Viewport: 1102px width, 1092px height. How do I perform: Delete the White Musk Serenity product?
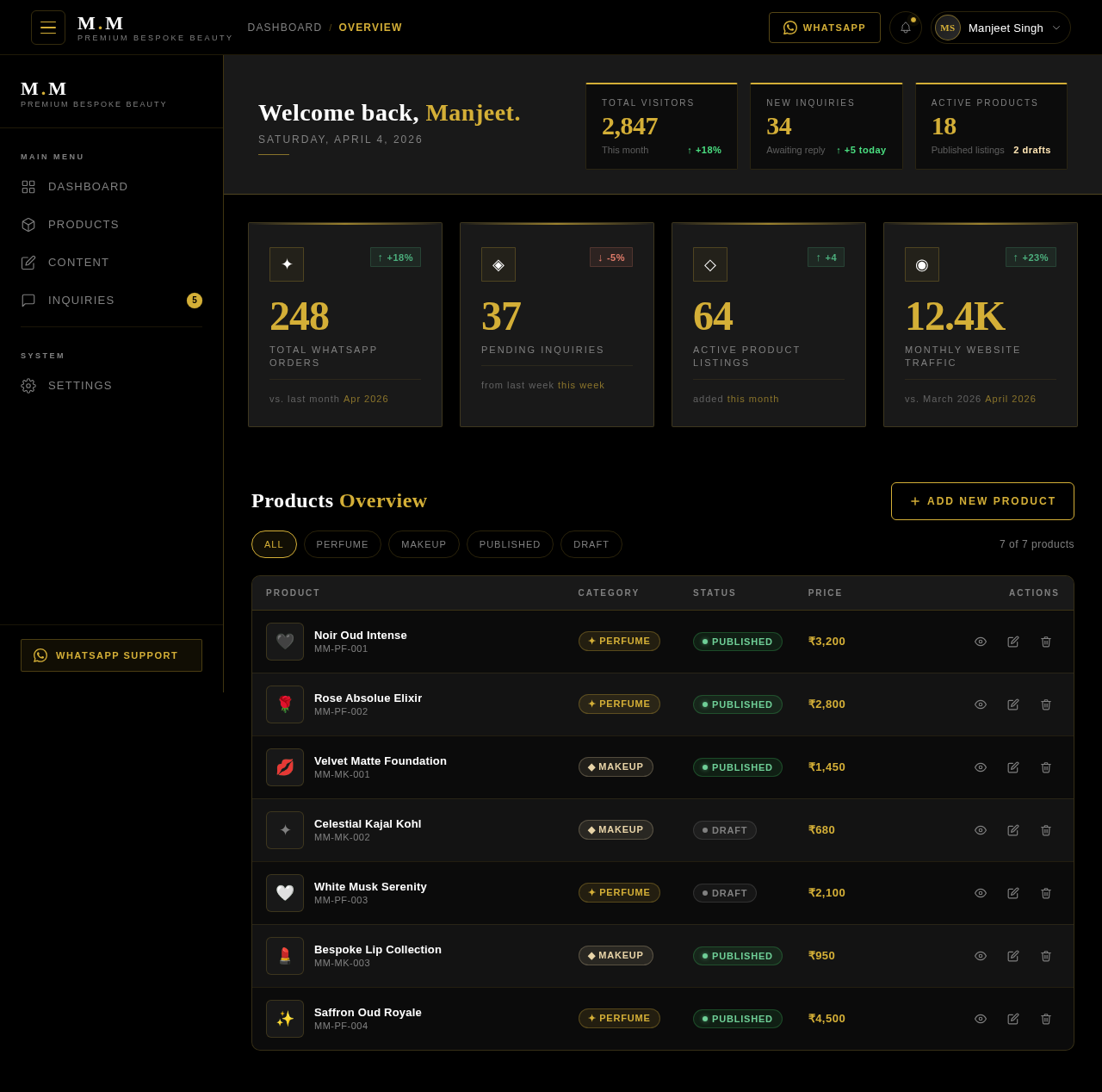click(x=1046, y=893)
